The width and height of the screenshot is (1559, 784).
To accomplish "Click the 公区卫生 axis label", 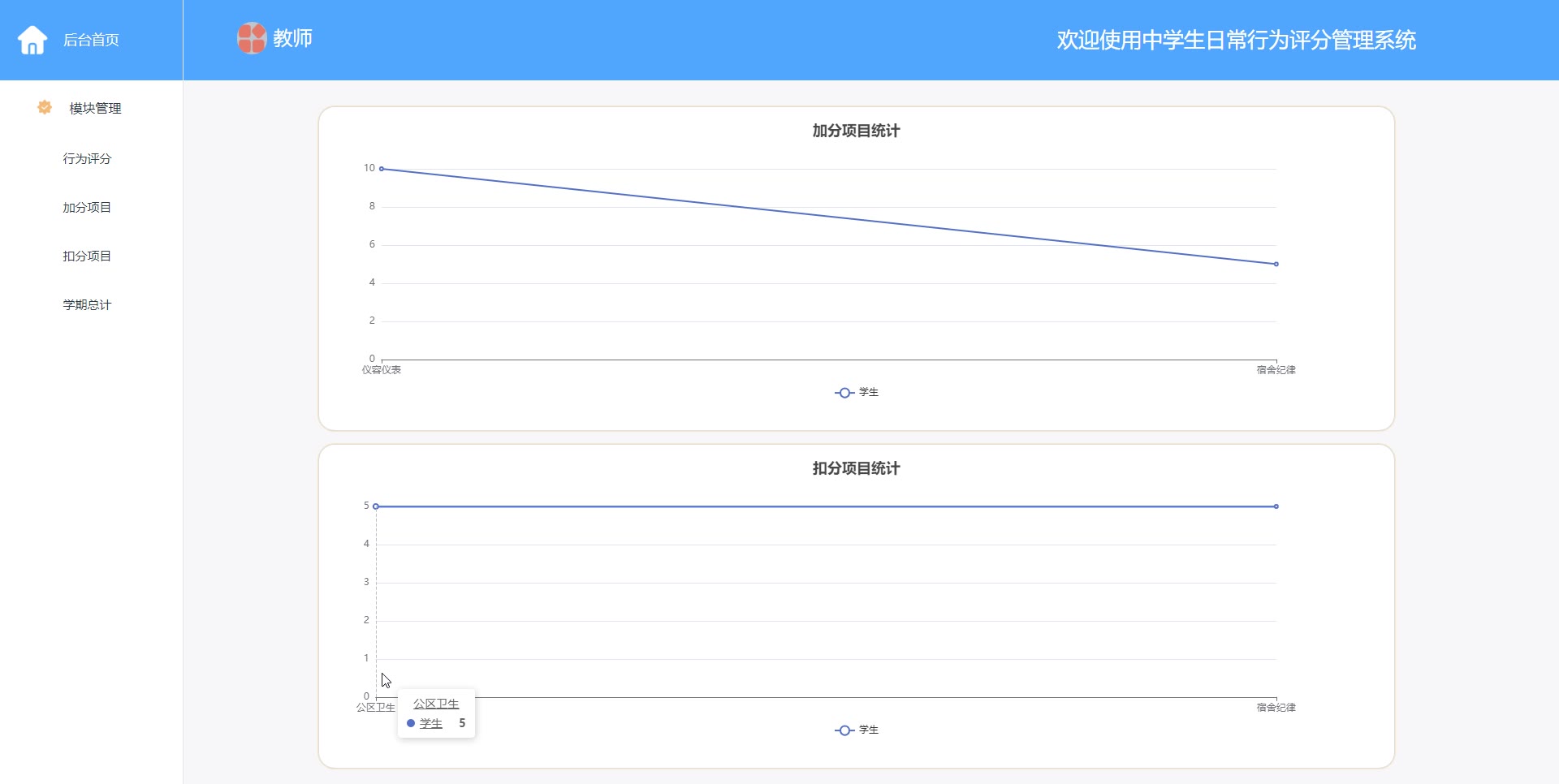I will (376, 708).
